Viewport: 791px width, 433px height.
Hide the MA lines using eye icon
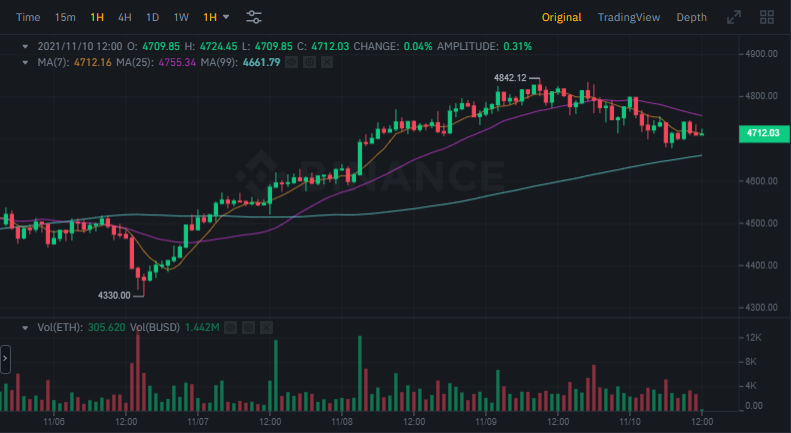click(291, 63)
